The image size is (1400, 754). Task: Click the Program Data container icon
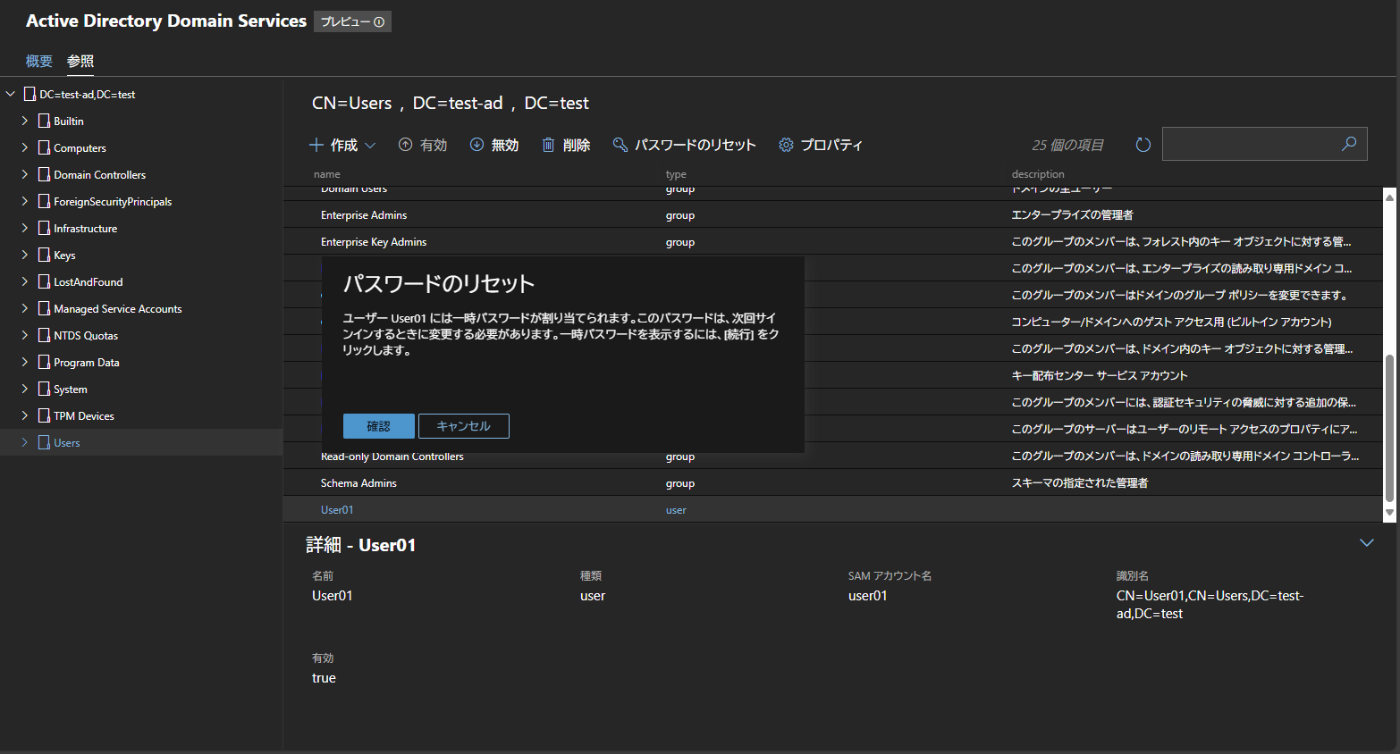coord(43,362)
